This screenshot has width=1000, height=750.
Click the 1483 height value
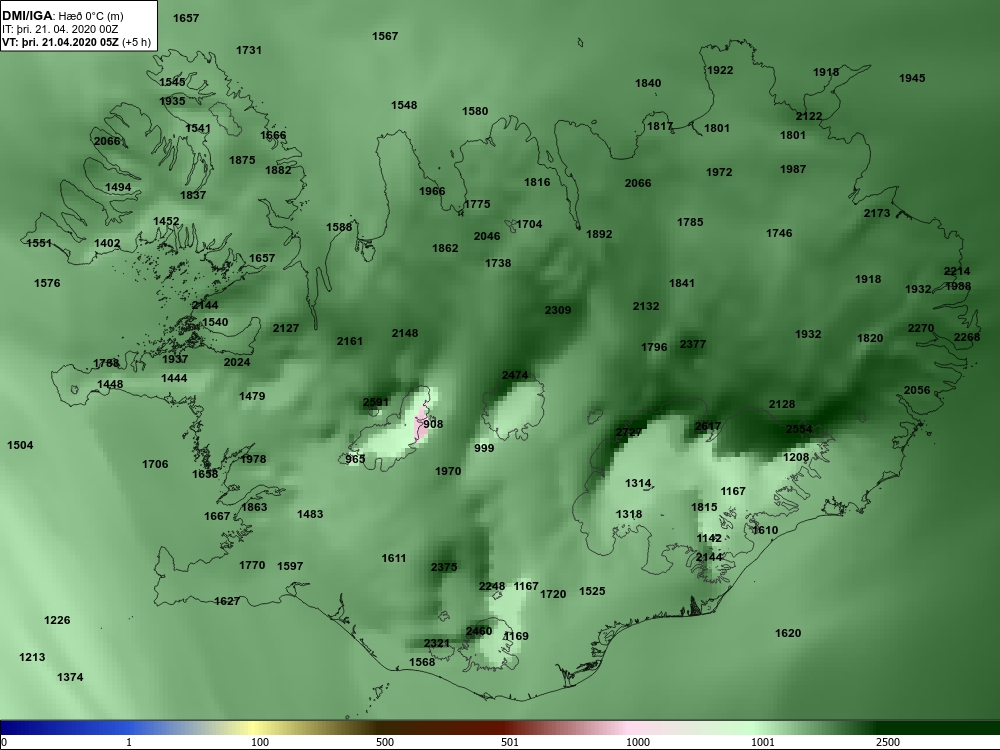point(310,514)
